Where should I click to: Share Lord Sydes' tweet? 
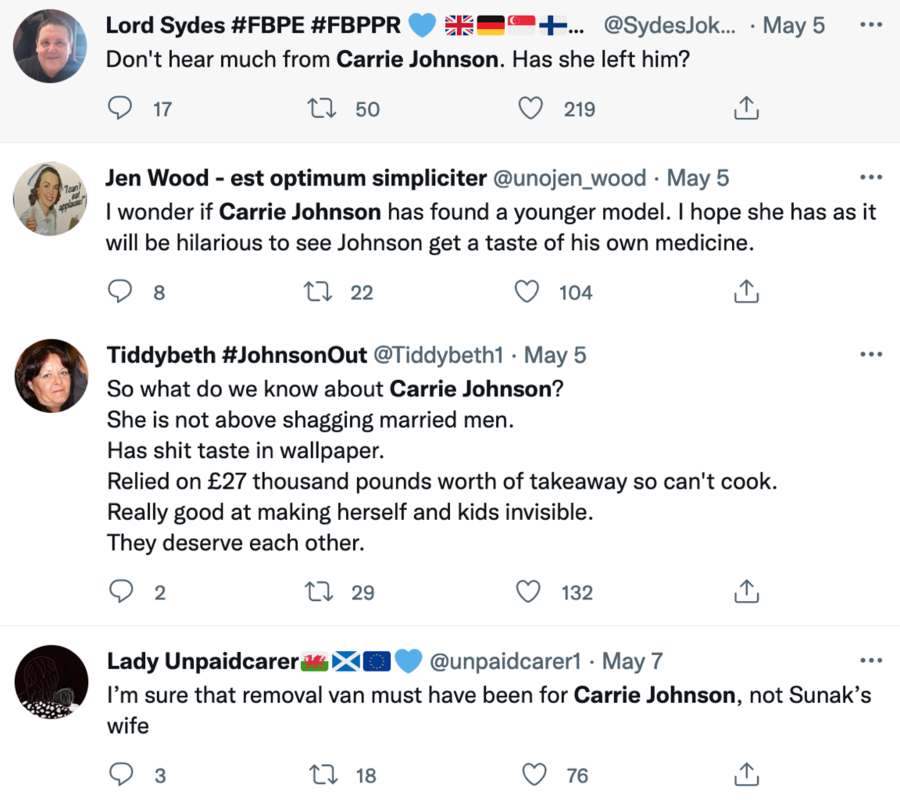[x=746, y=109]
